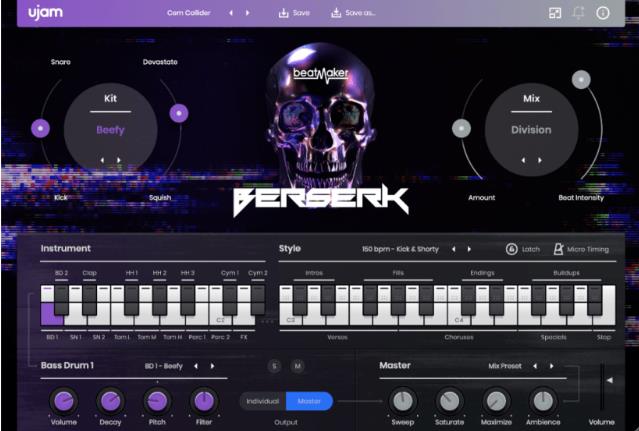Viewport: 639px width, 431px height.
Task: Mute Bass Drum 1 with M button
Action: pos(297,366)
